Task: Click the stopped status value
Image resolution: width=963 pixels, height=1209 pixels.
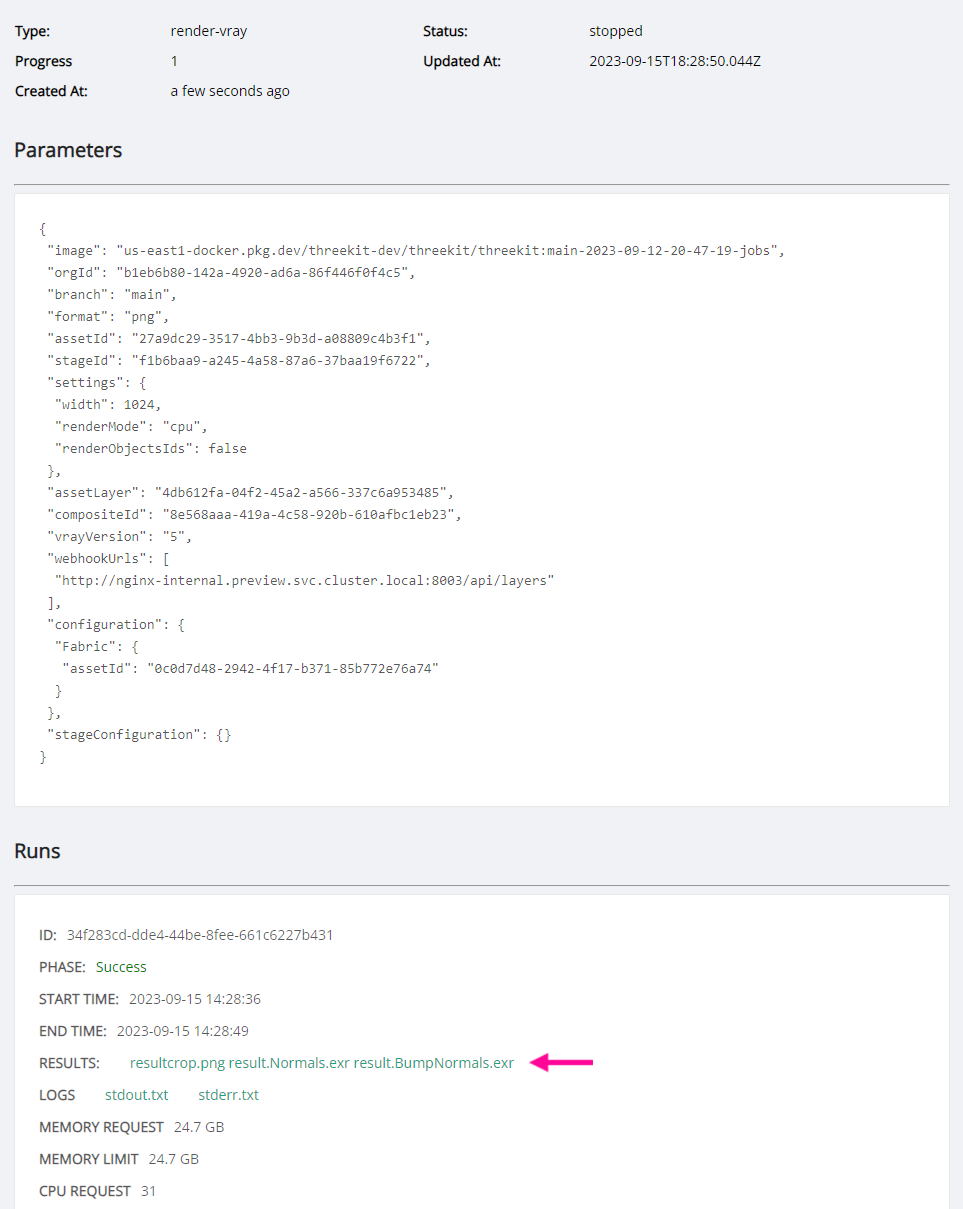Action: 616,31
